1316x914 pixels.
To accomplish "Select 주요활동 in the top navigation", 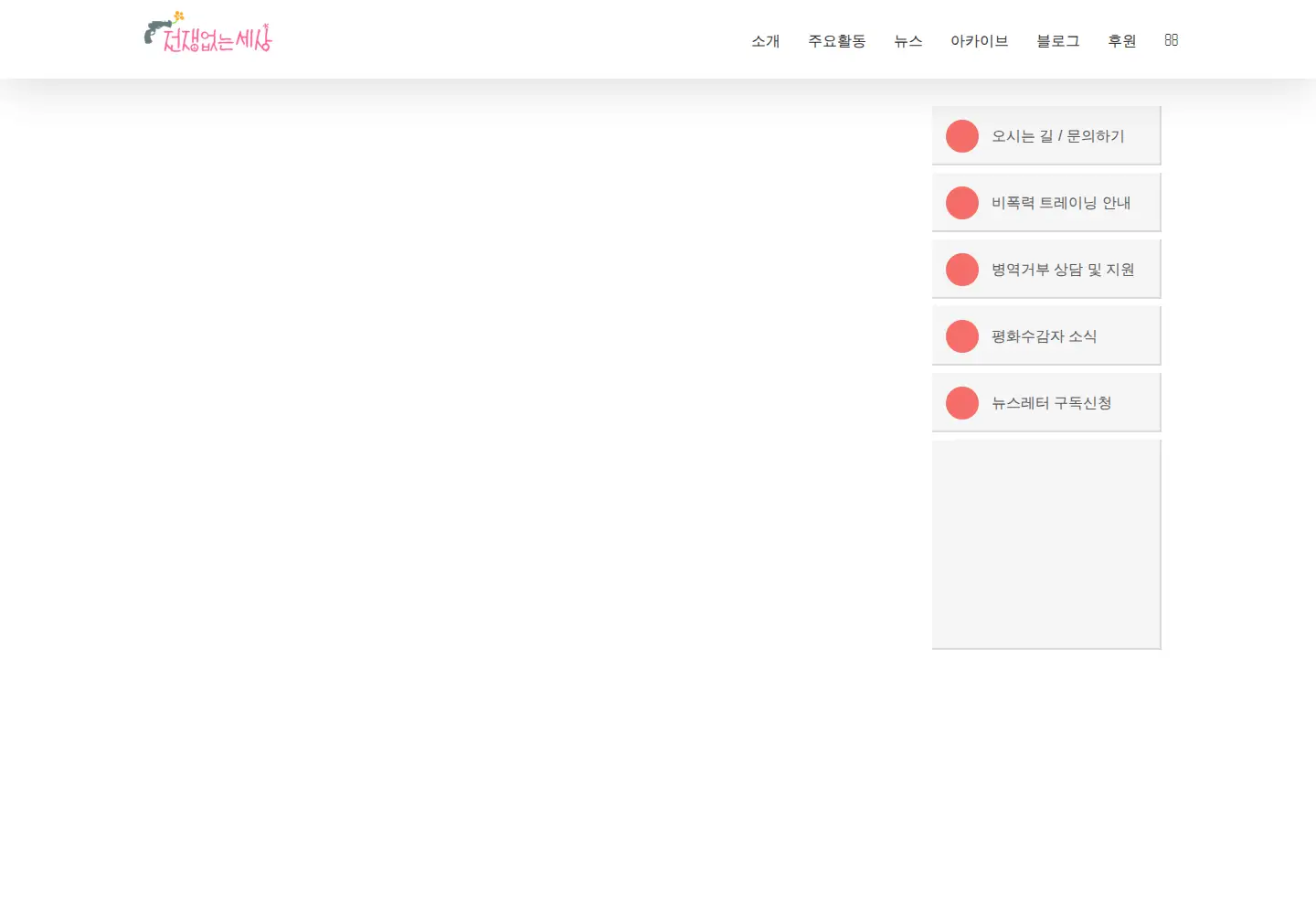I will tap(837, 41).
